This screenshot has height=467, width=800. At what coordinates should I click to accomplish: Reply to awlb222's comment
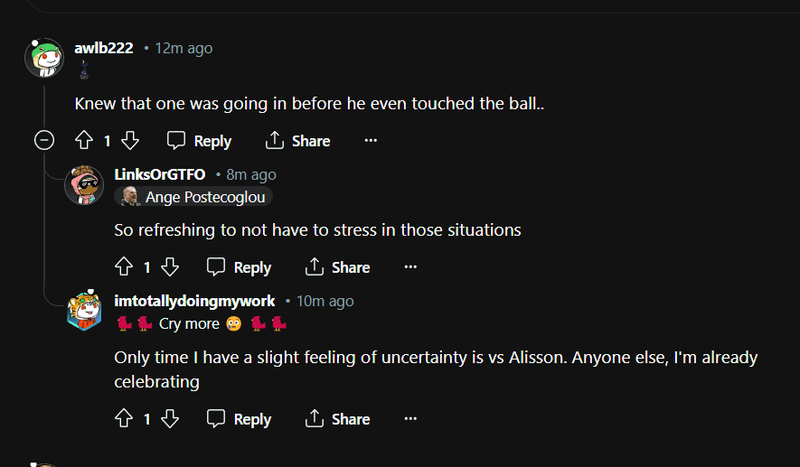199,141
